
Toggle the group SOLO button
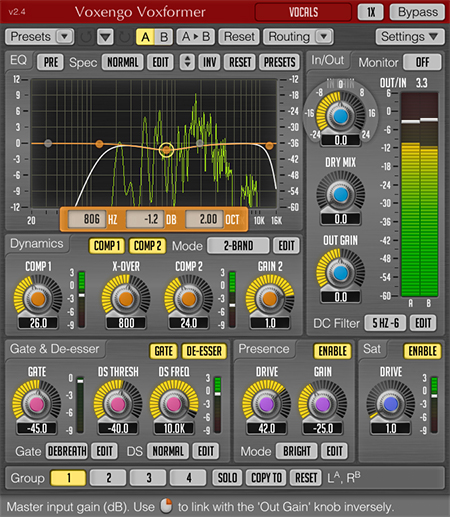[x=227, y=478]
